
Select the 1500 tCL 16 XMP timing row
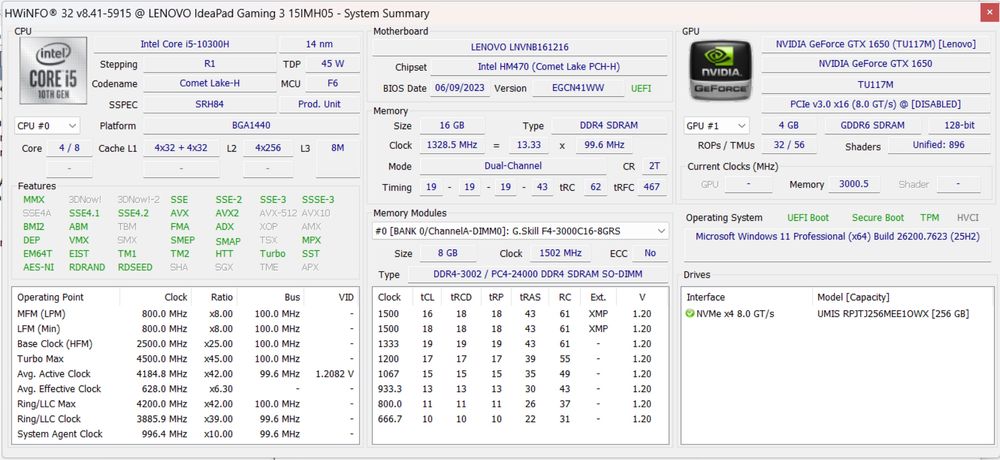click(520, 314)
